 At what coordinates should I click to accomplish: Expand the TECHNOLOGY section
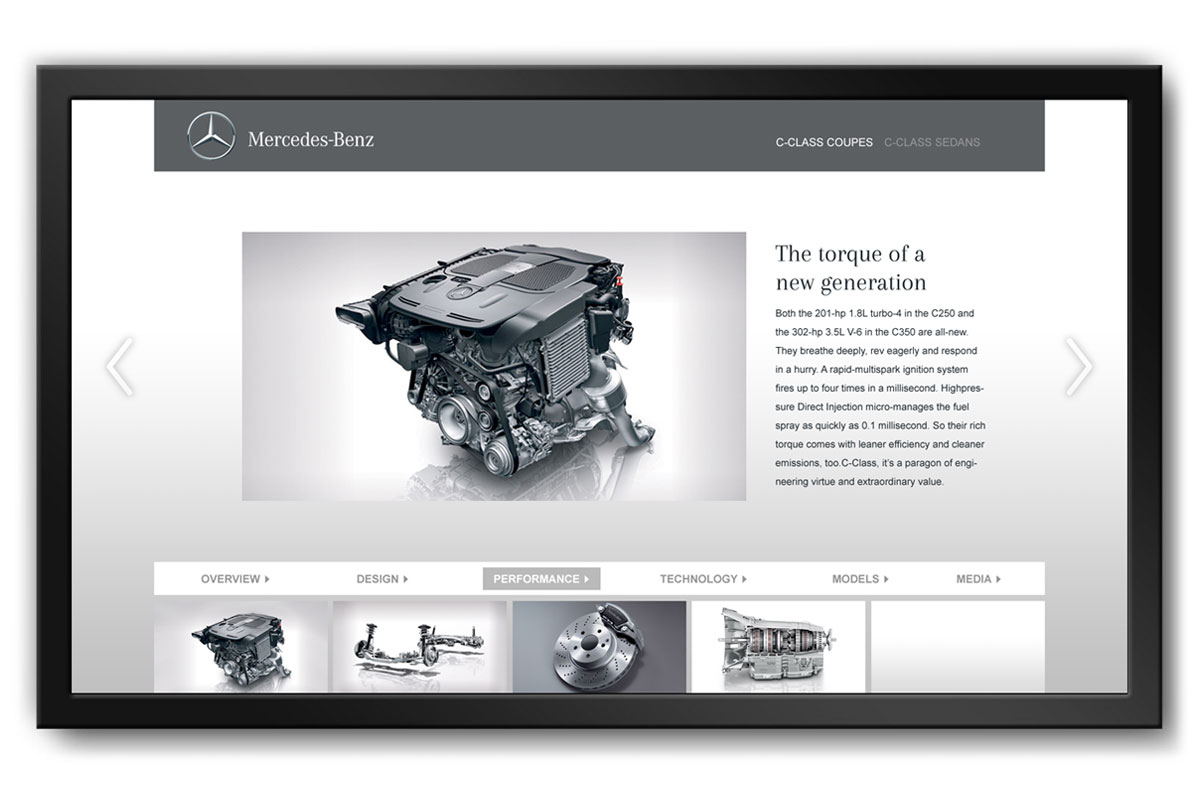(703, 578)
